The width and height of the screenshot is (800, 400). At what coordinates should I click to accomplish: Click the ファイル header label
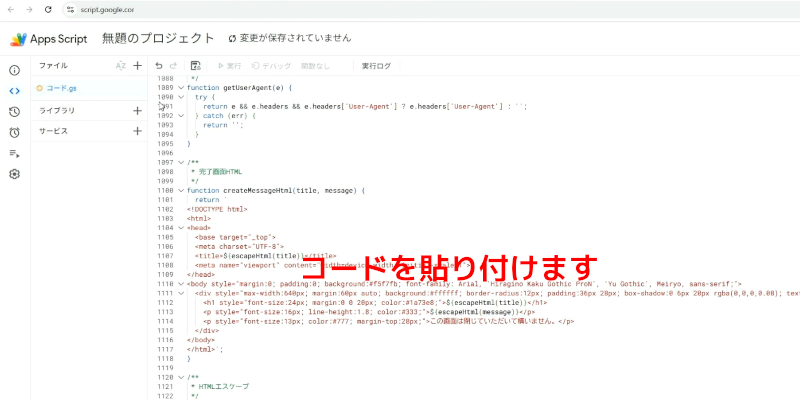54,66
